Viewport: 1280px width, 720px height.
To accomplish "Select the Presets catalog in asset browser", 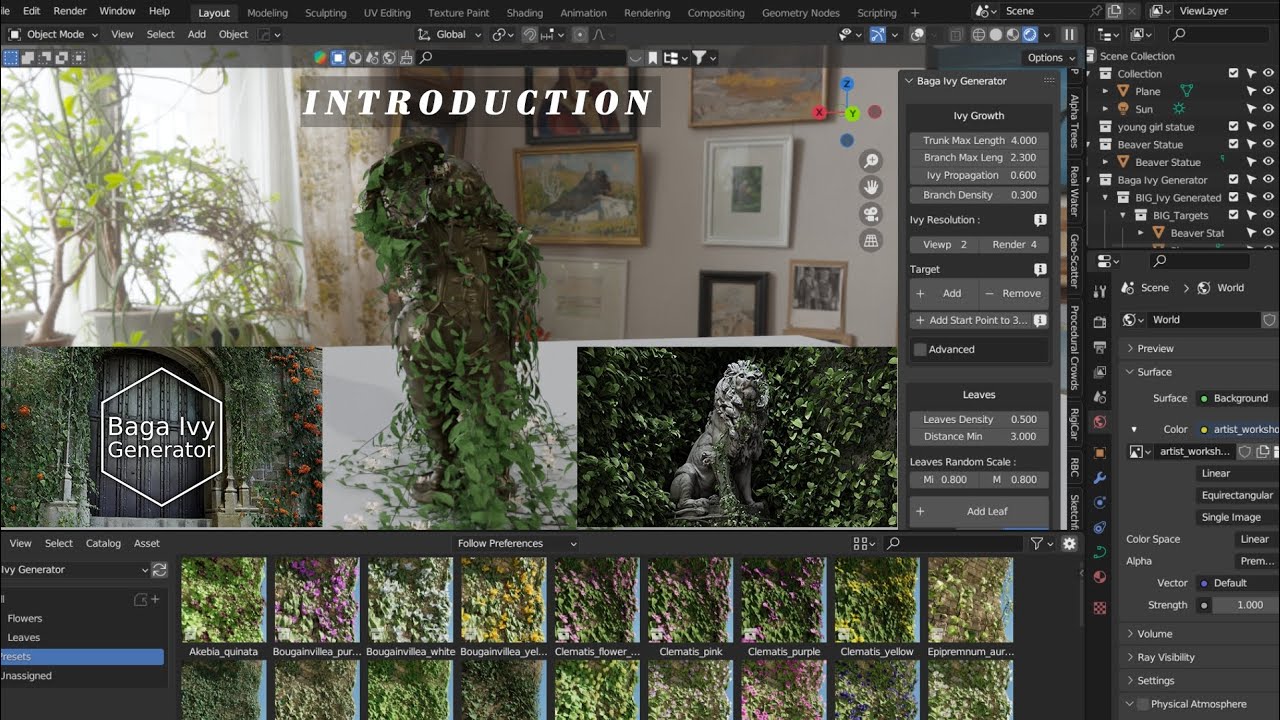I will point(82,657).
